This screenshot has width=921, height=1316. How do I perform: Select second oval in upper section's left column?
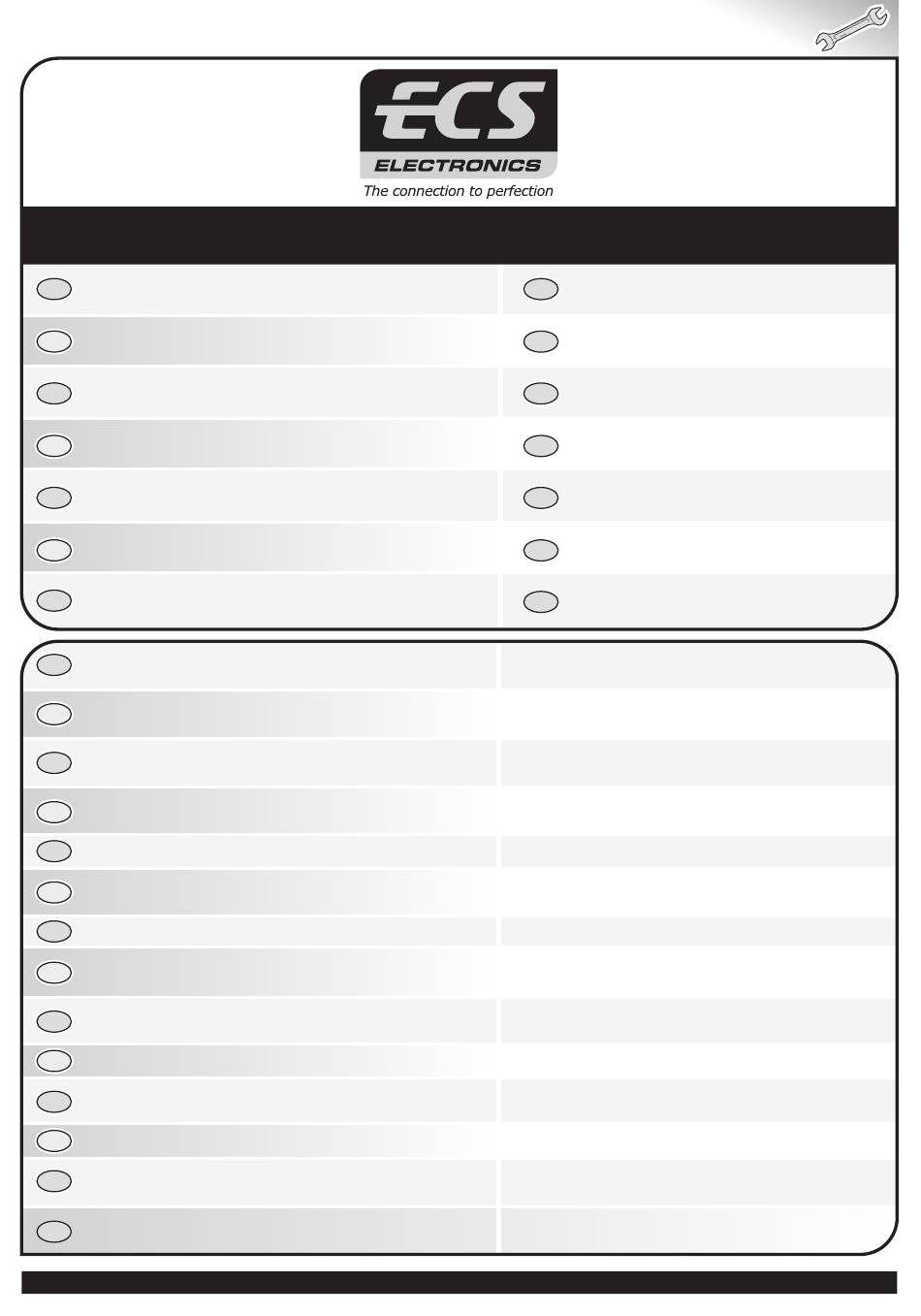tap(54, 341)
